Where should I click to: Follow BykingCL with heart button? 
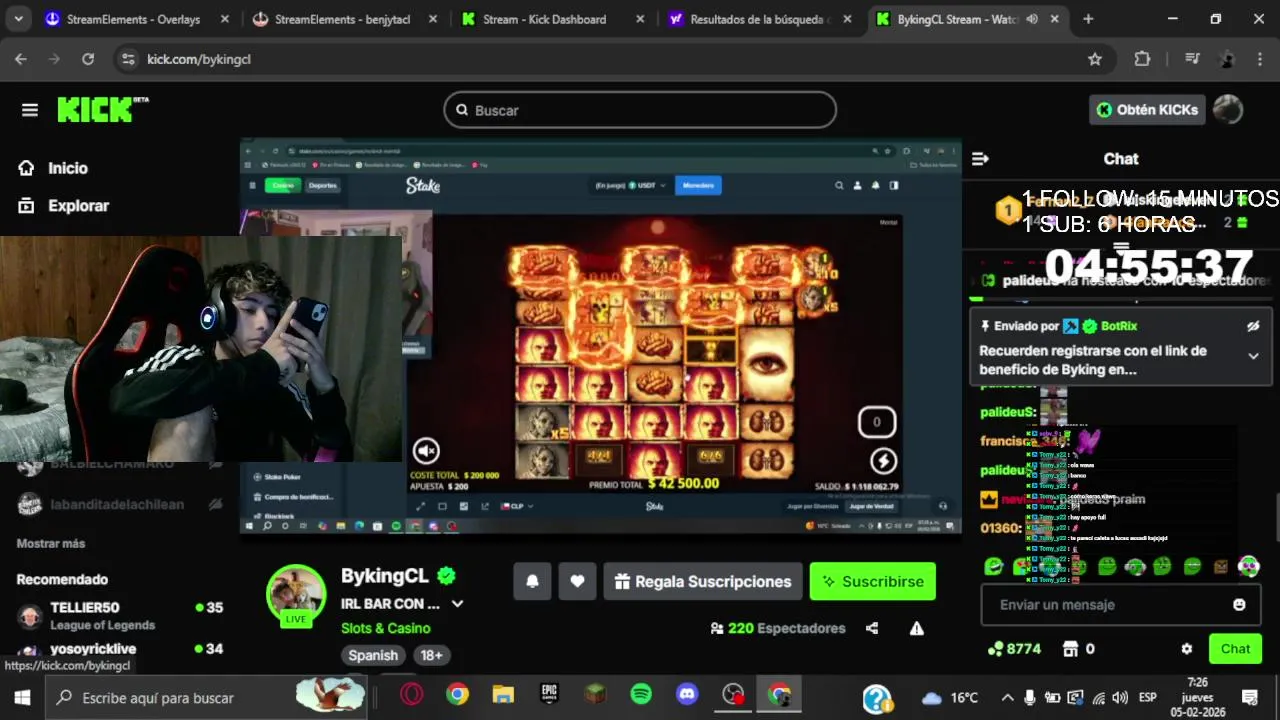tap(577, 581)
